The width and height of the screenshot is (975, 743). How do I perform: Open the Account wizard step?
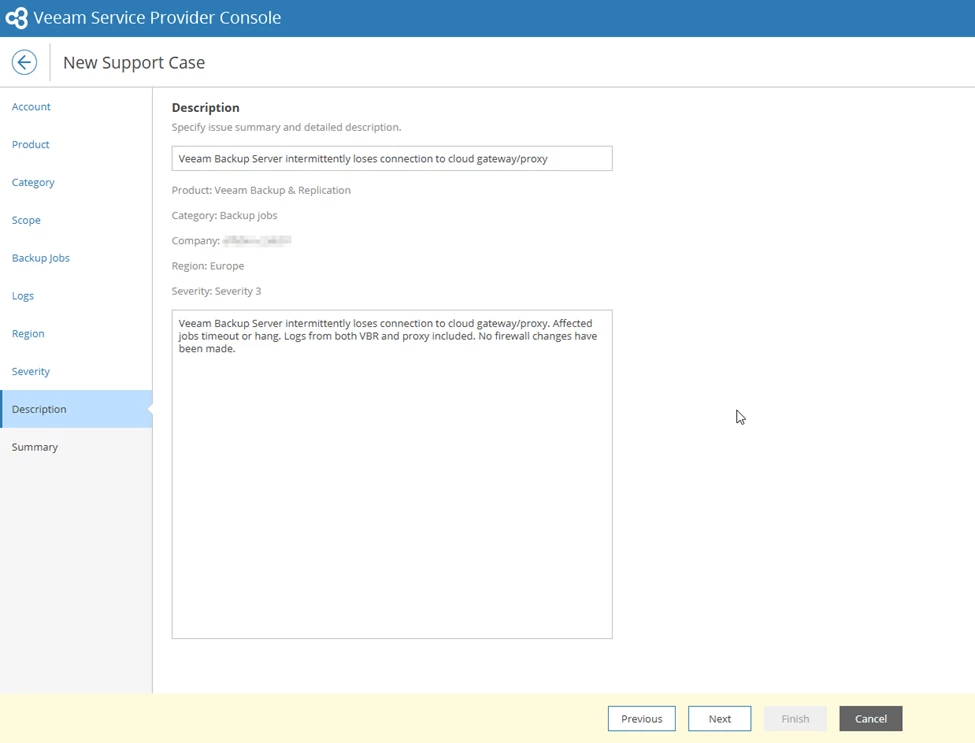pyautogui.click(x=31, y=107)
